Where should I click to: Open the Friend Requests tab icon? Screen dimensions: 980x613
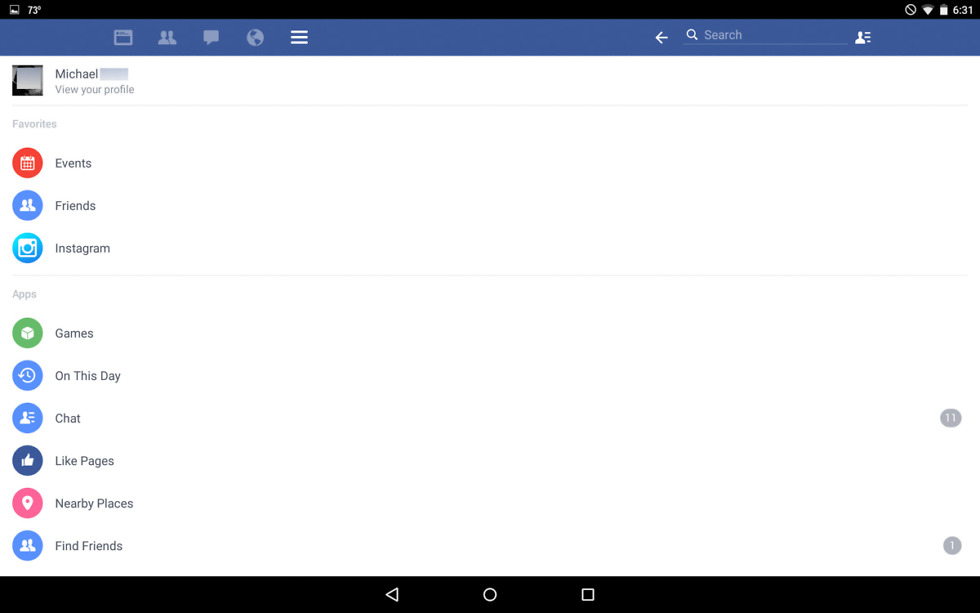pos(167,37)
